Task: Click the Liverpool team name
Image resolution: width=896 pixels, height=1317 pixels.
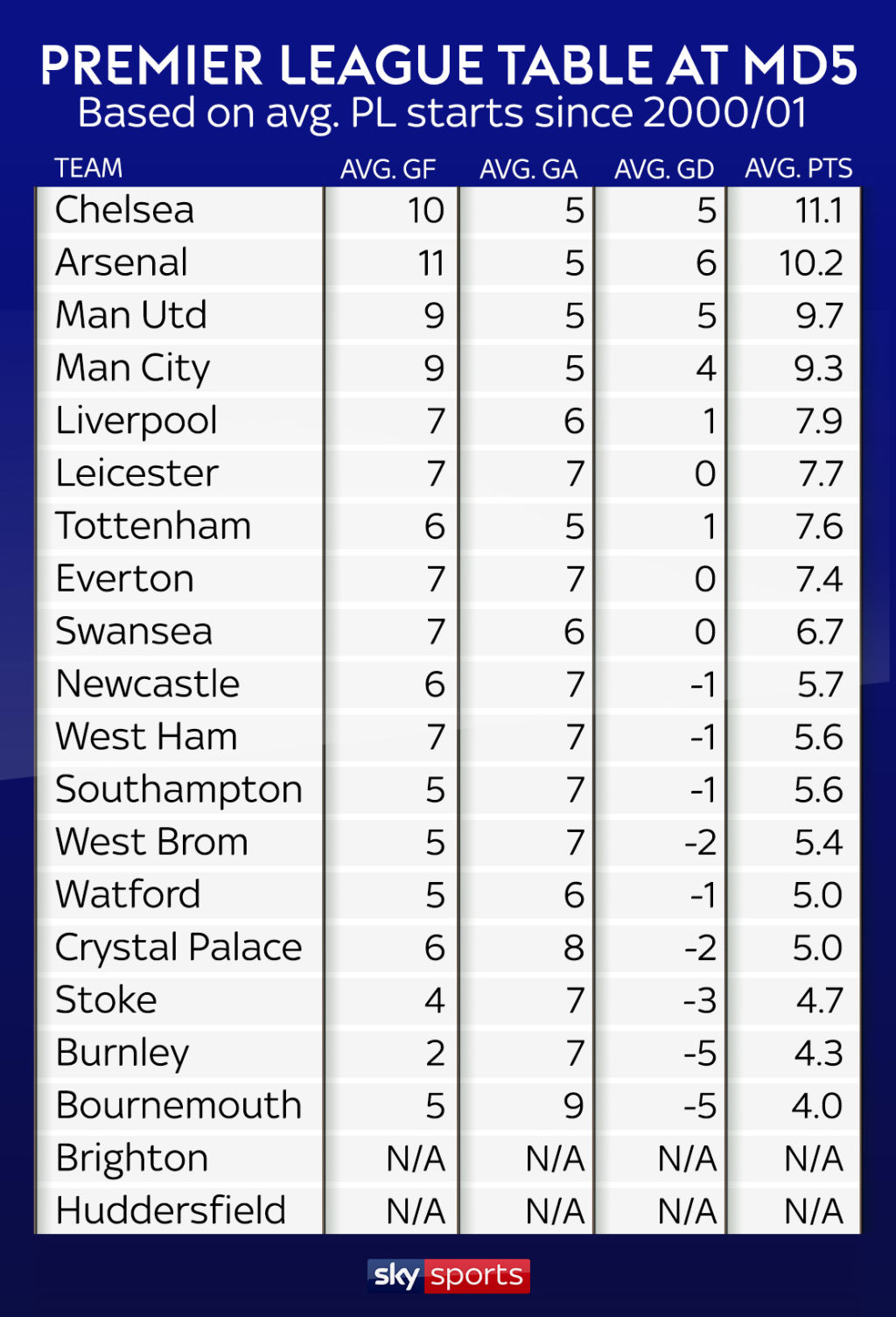Action: pyautogui.click(x=136, y=421)
